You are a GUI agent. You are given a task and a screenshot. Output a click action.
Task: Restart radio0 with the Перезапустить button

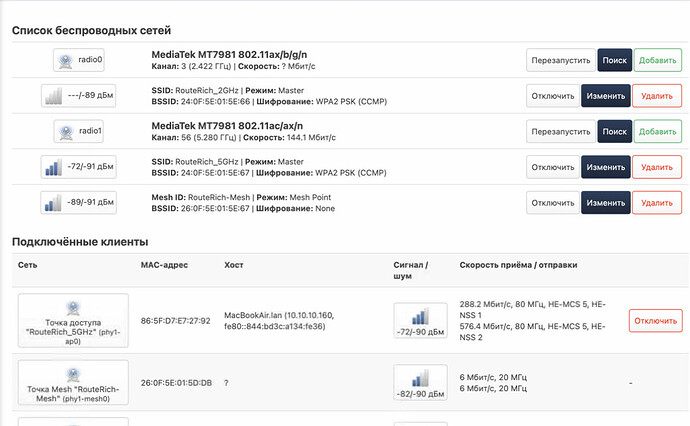[561, 60]
